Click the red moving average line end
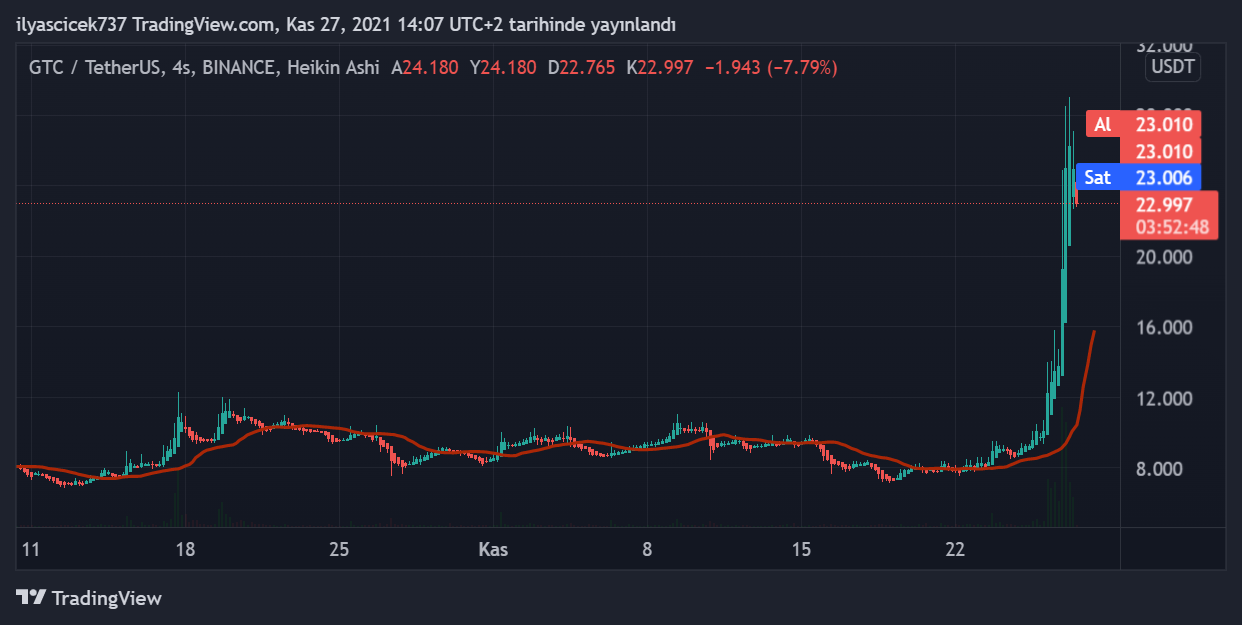 tap(1093, 332)
